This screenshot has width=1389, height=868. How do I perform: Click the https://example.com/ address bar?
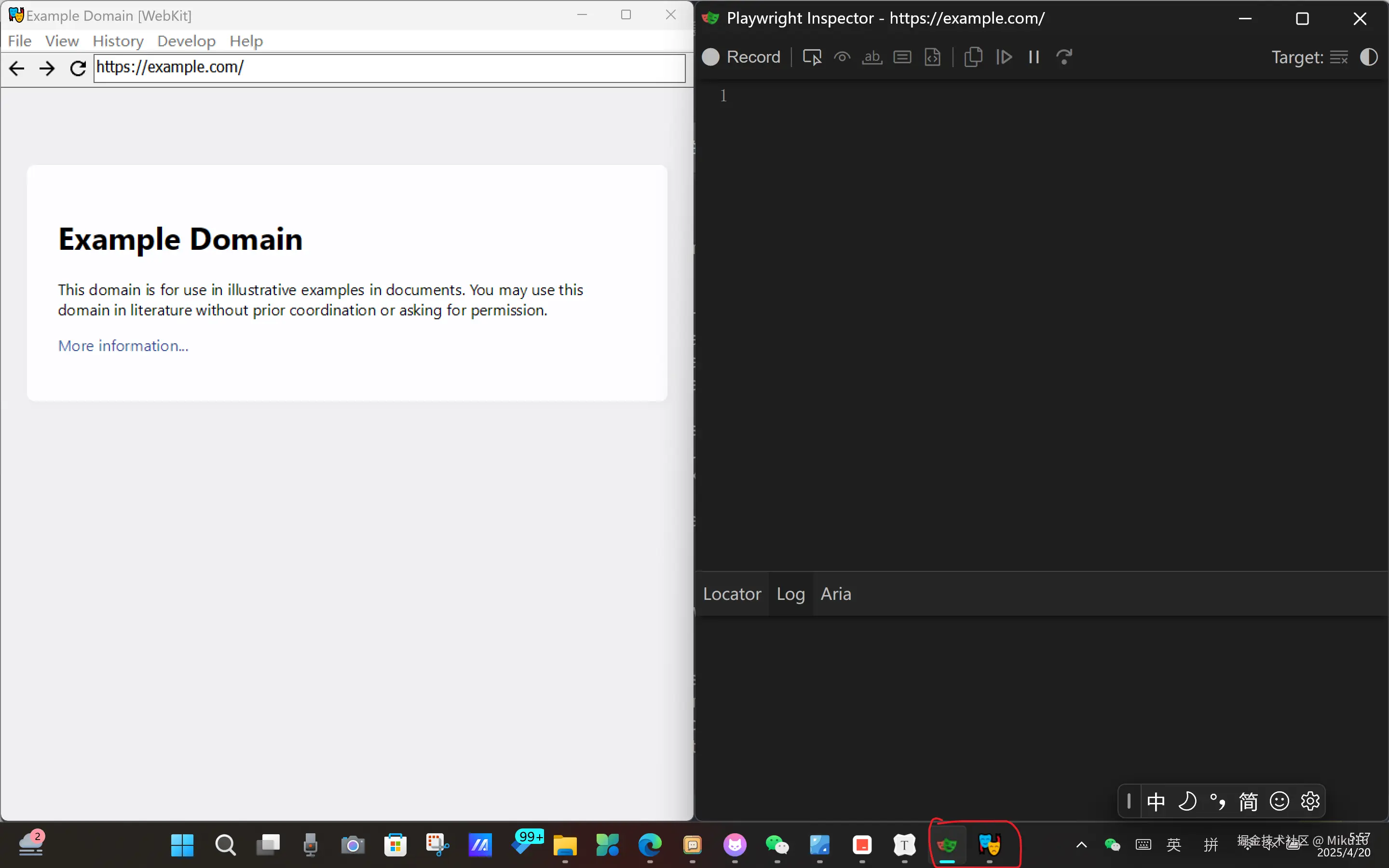point(389,67)
